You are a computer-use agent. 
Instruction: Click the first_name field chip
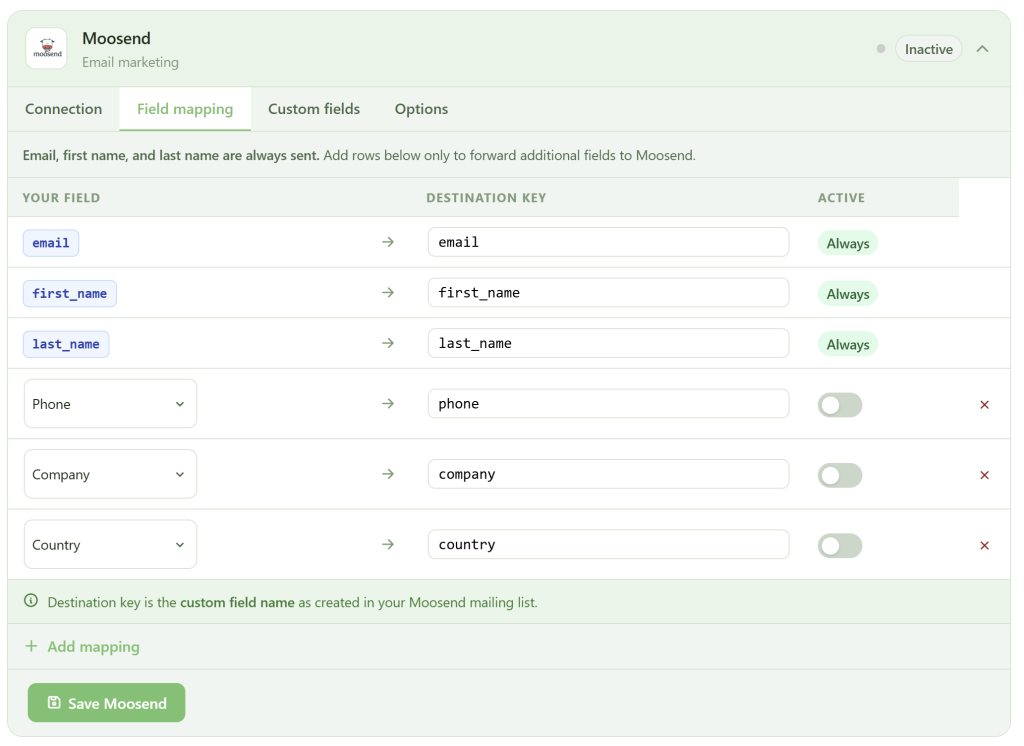(x=70, y=293)
